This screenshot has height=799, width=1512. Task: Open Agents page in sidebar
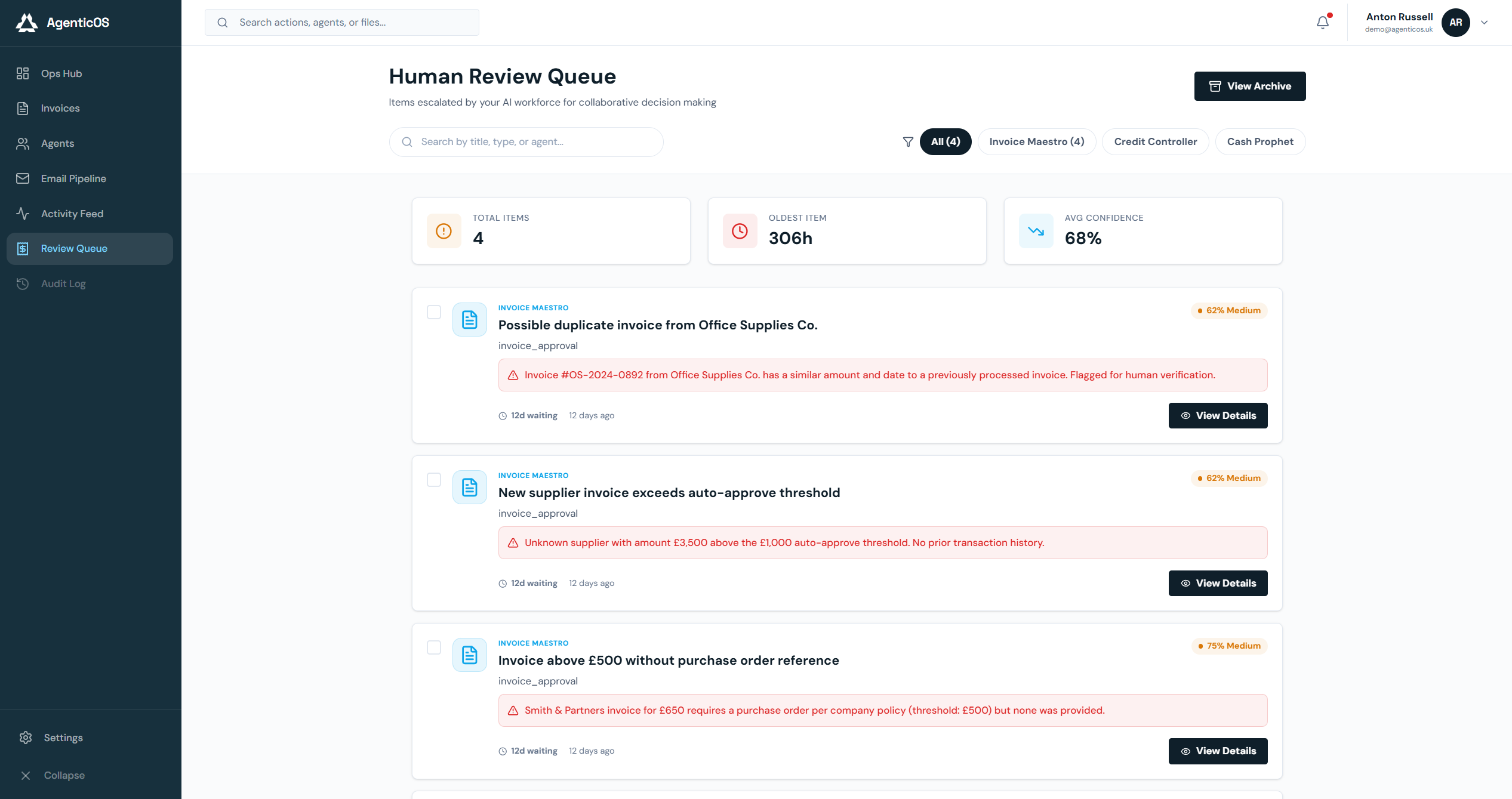click(x=90, y=143)
